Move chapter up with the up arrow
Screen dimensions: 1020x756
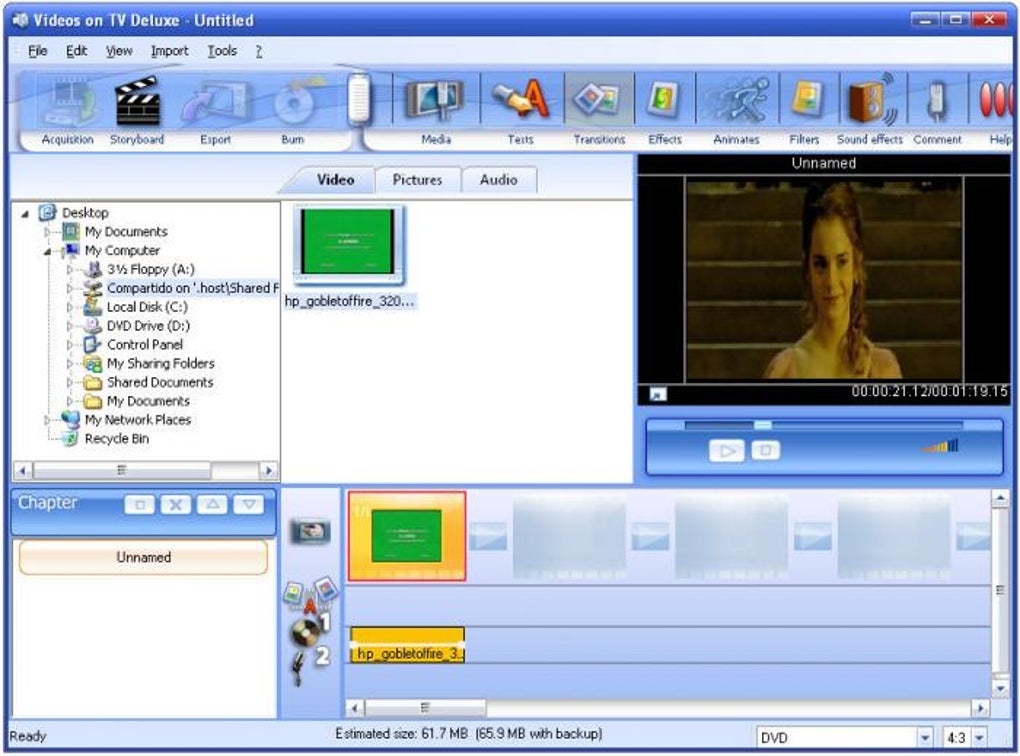(212, 504)
